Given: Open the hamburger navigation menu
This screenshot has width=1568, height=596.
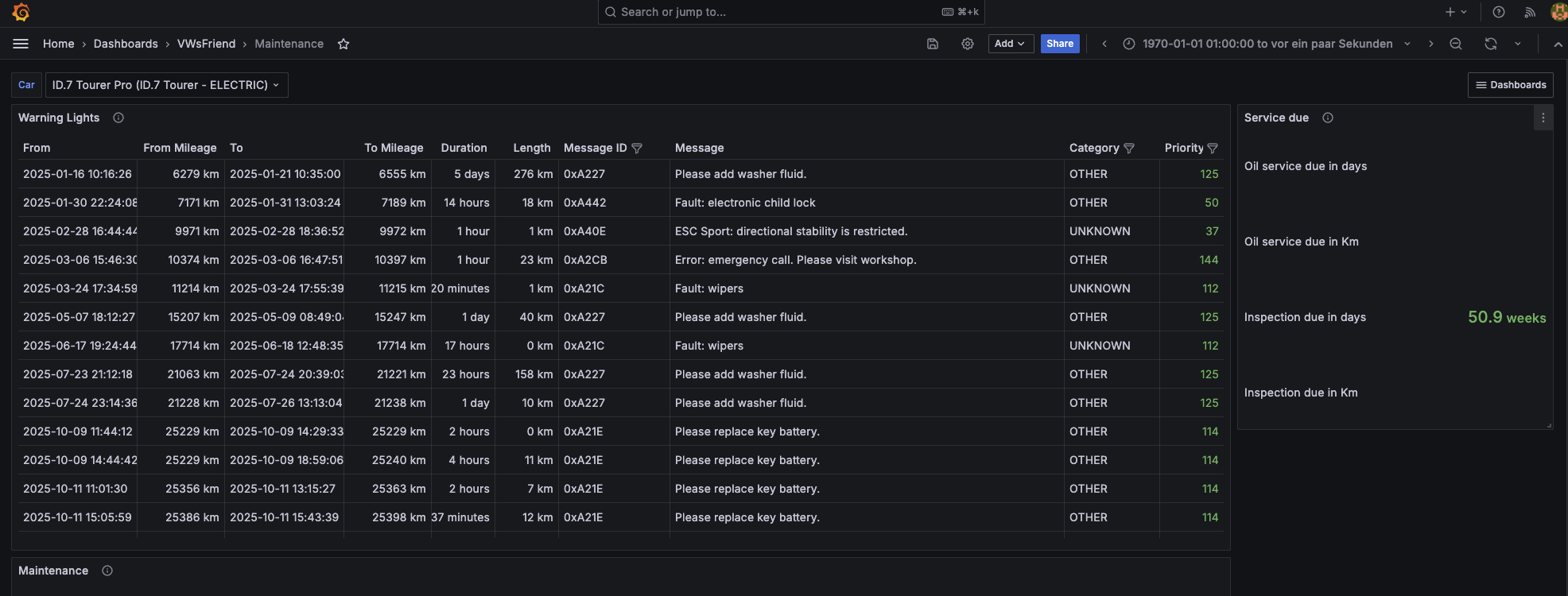Looking at the screenshot, I should pyautogui.click(x=21, y=44).
